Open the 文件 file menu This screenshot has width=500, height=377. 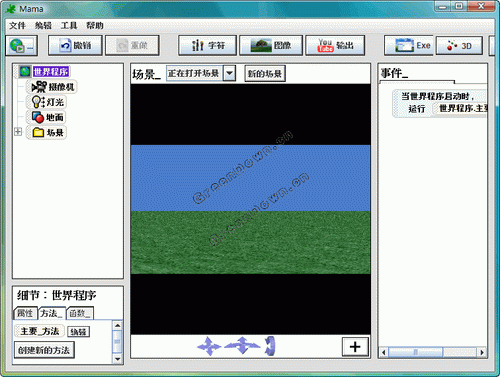[x=17, y=25]
